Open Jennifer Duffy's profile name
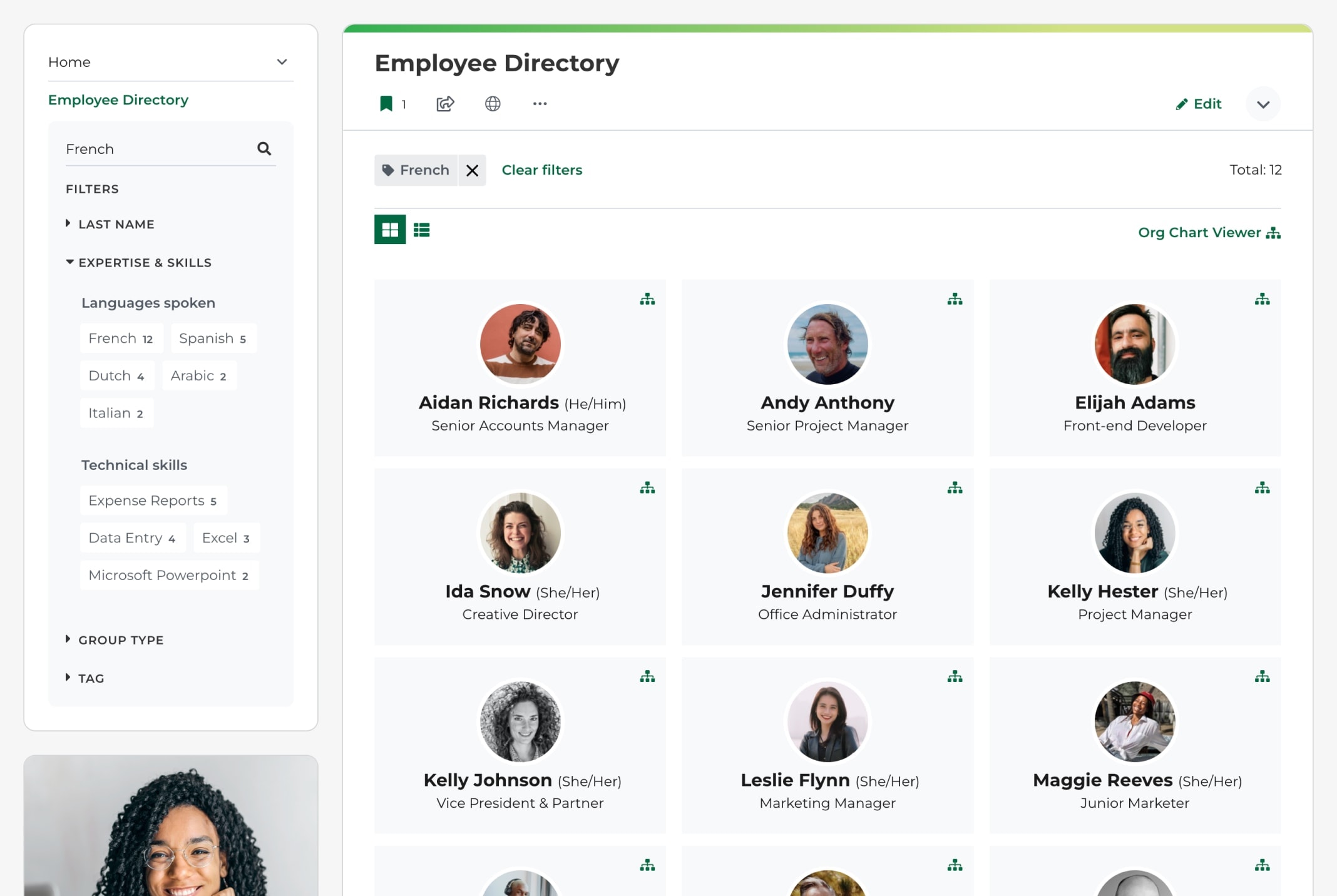 coord(827,591)
